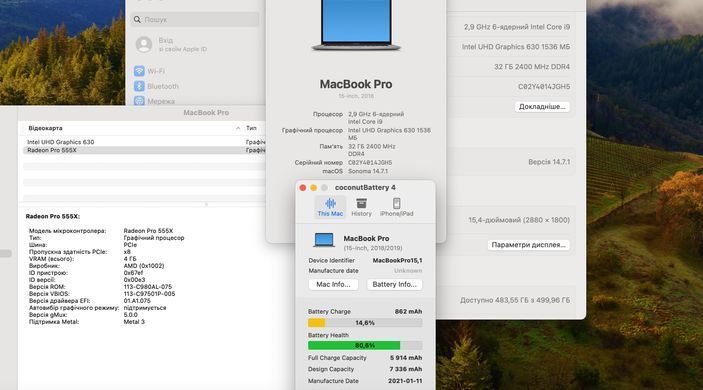
Task: Click the magnifier icon in search field
Action: (x=137, y=20)
